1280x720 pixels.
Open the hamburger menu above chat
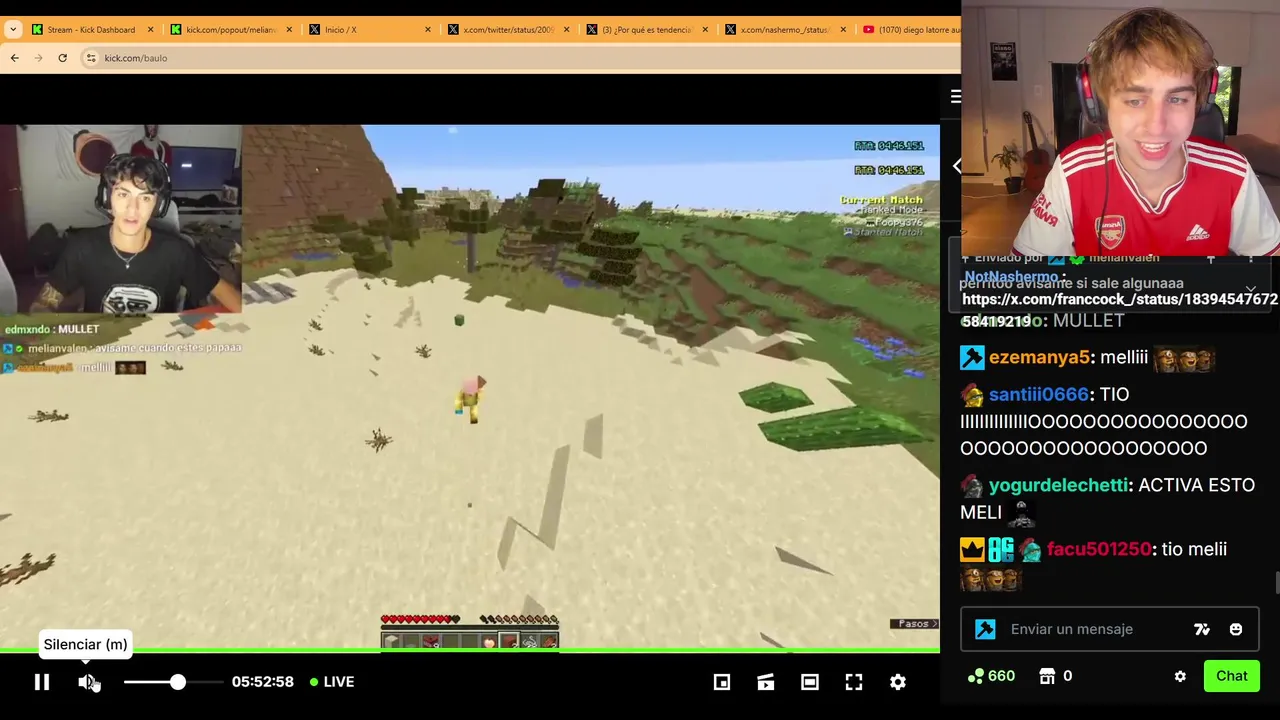pyautogui.click(x=955, y=96)
